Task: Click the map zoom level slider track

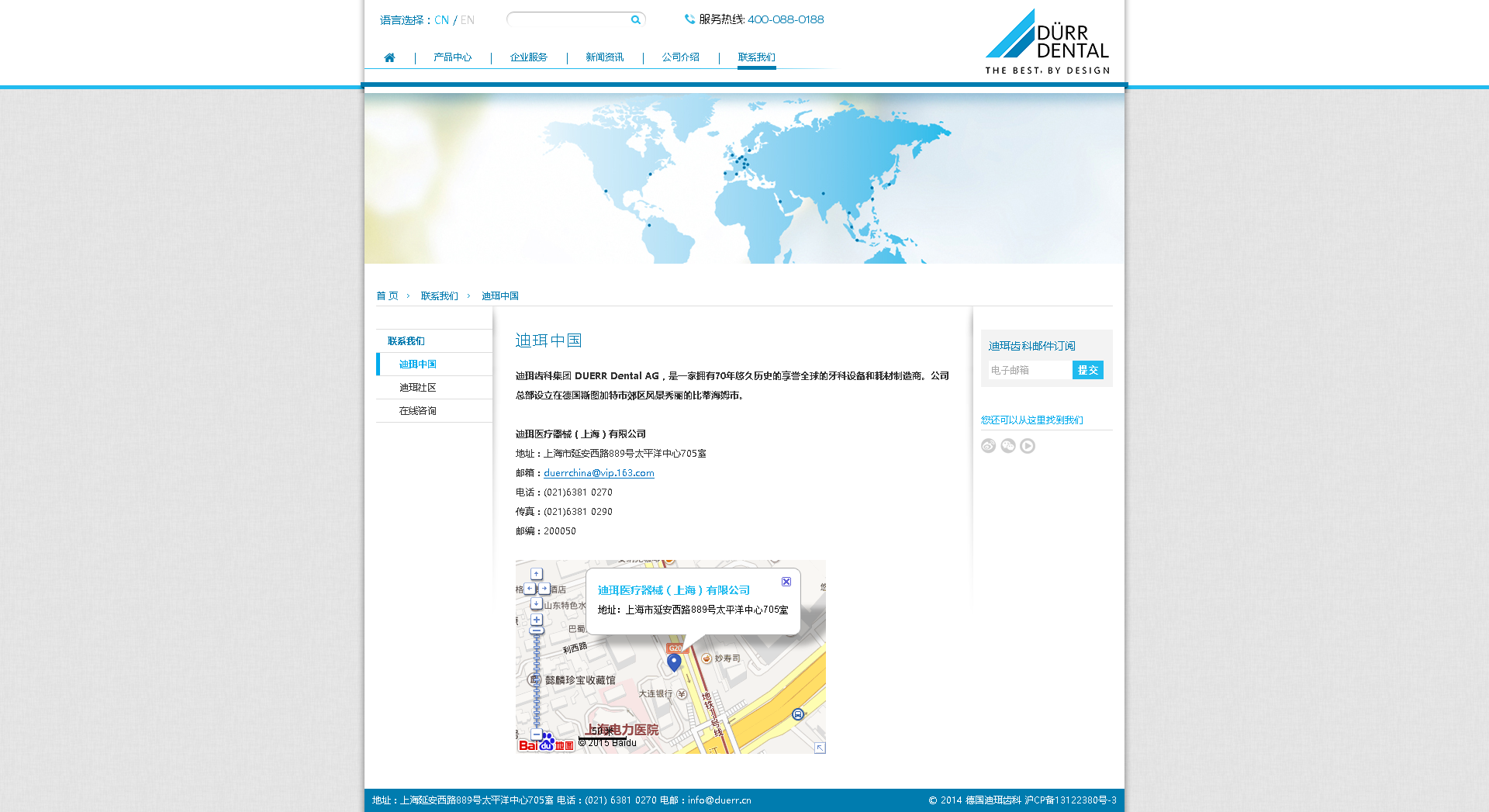Action: 537,682
